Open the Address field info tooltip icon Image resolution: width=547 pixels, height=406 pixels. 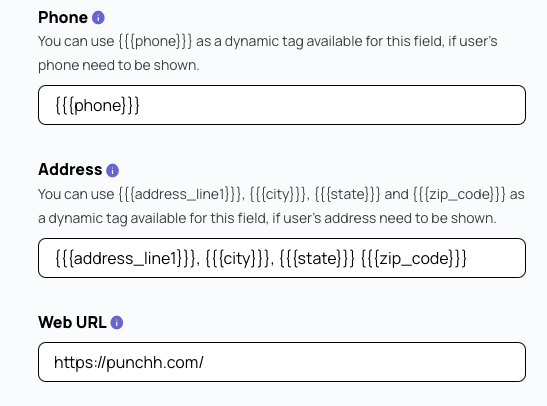tap(112, 171)
